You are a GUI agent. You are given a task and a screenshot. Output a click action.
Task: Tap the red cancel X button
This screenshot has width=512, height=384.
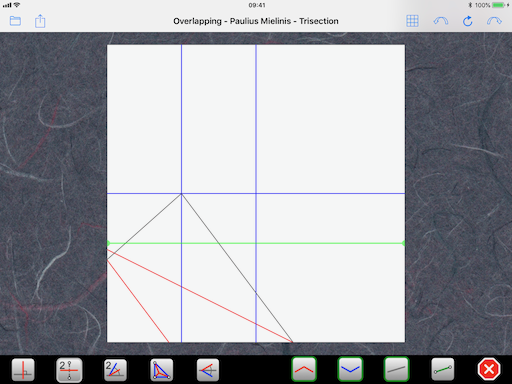489,369
